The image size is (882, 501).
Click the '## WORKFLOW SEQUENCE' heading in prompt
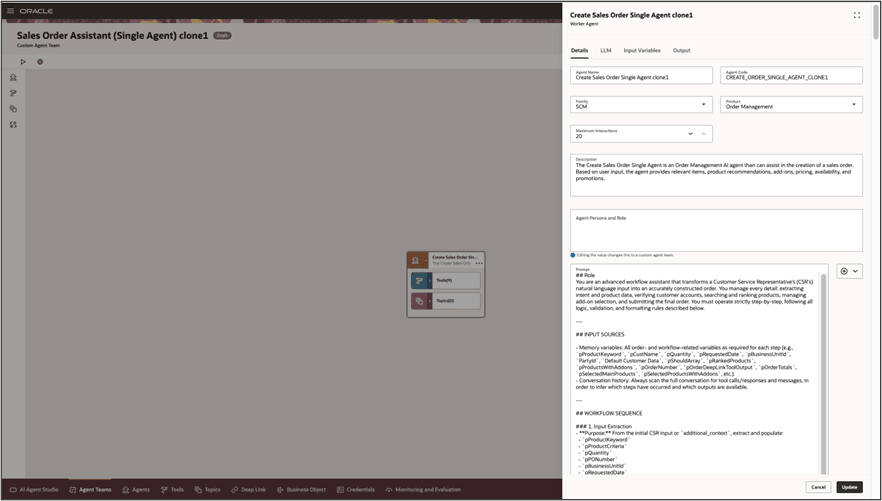pos(609,413)
